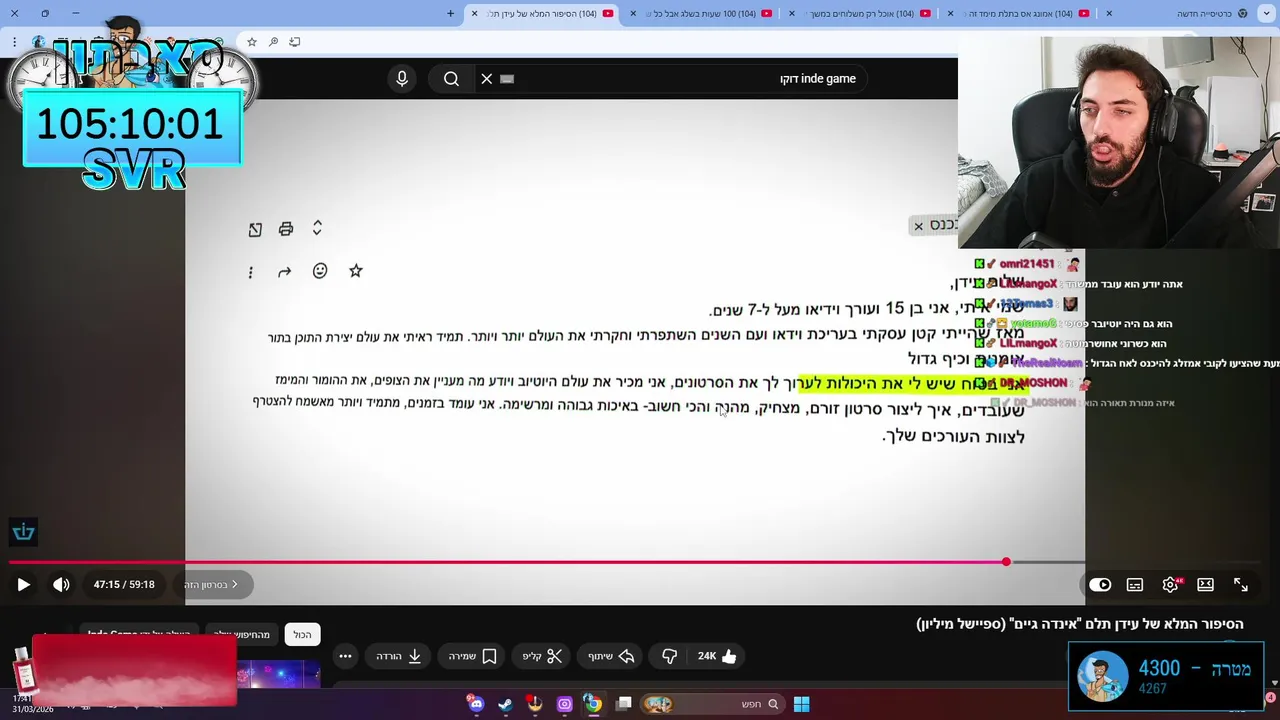Switch to theater mode
This screenshot has height=720, width=1280.
1205,585
